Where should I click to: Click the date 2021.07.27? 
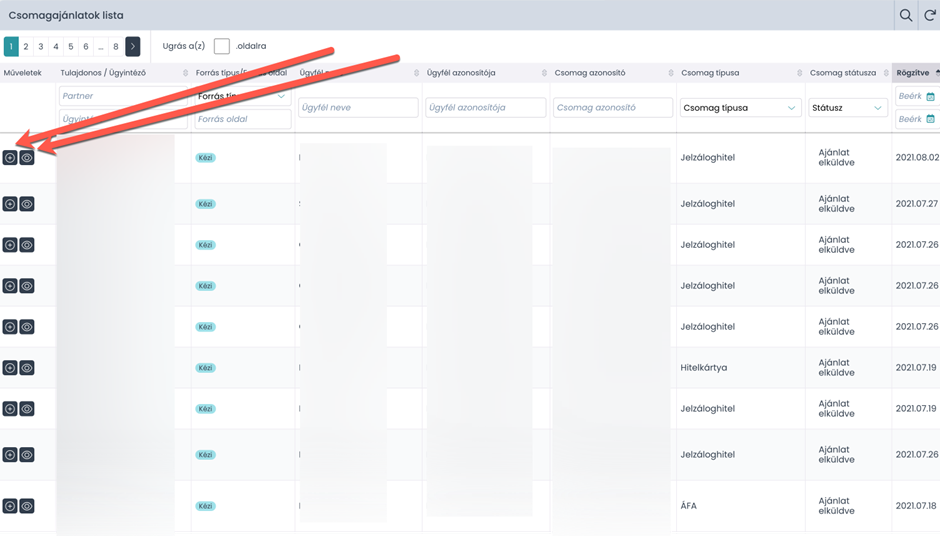[x=917, y=204]
